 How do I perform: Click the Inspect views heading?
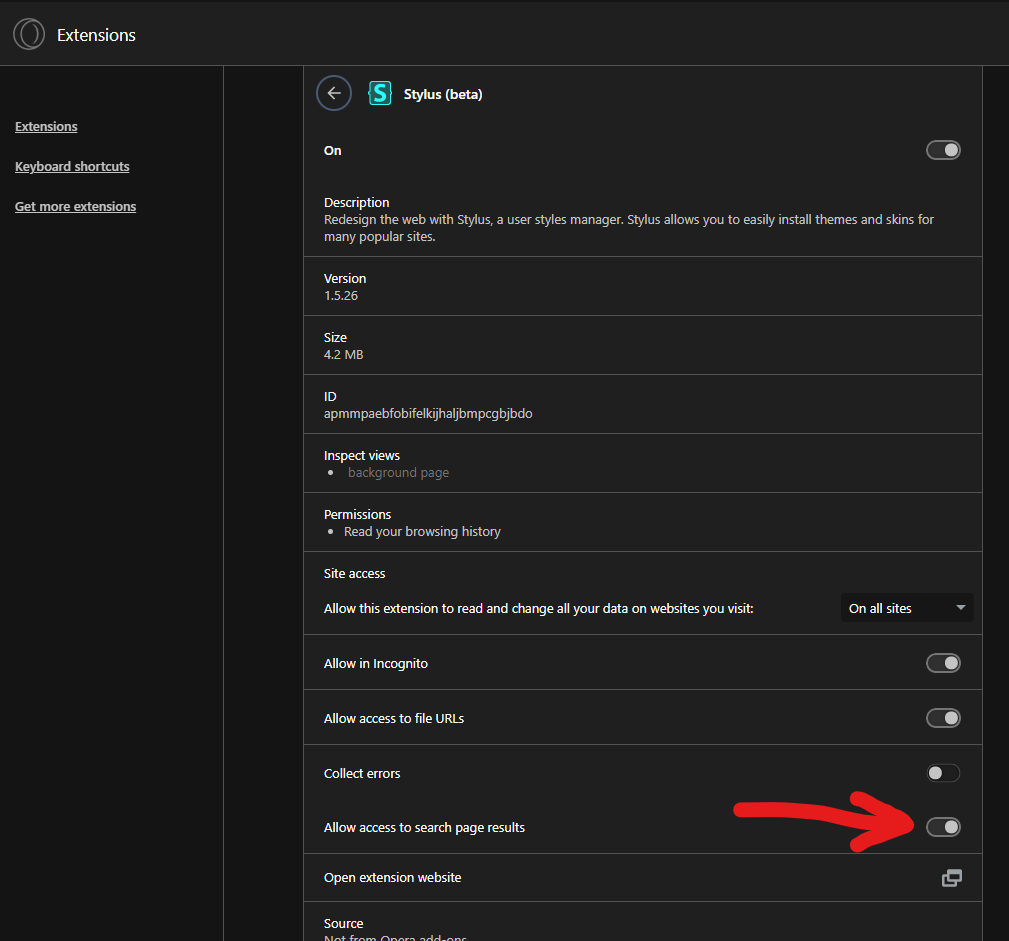point(362,455)
